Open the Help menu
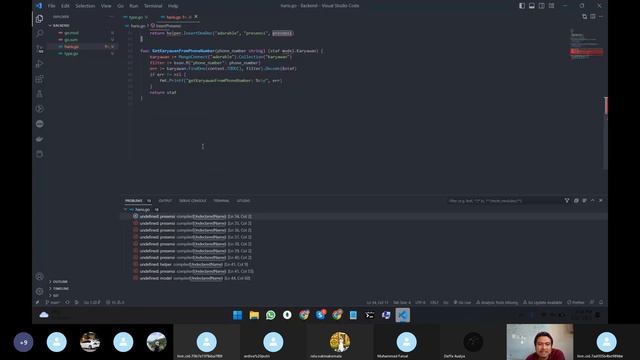The image size is (640, 360). pos(173,6)
